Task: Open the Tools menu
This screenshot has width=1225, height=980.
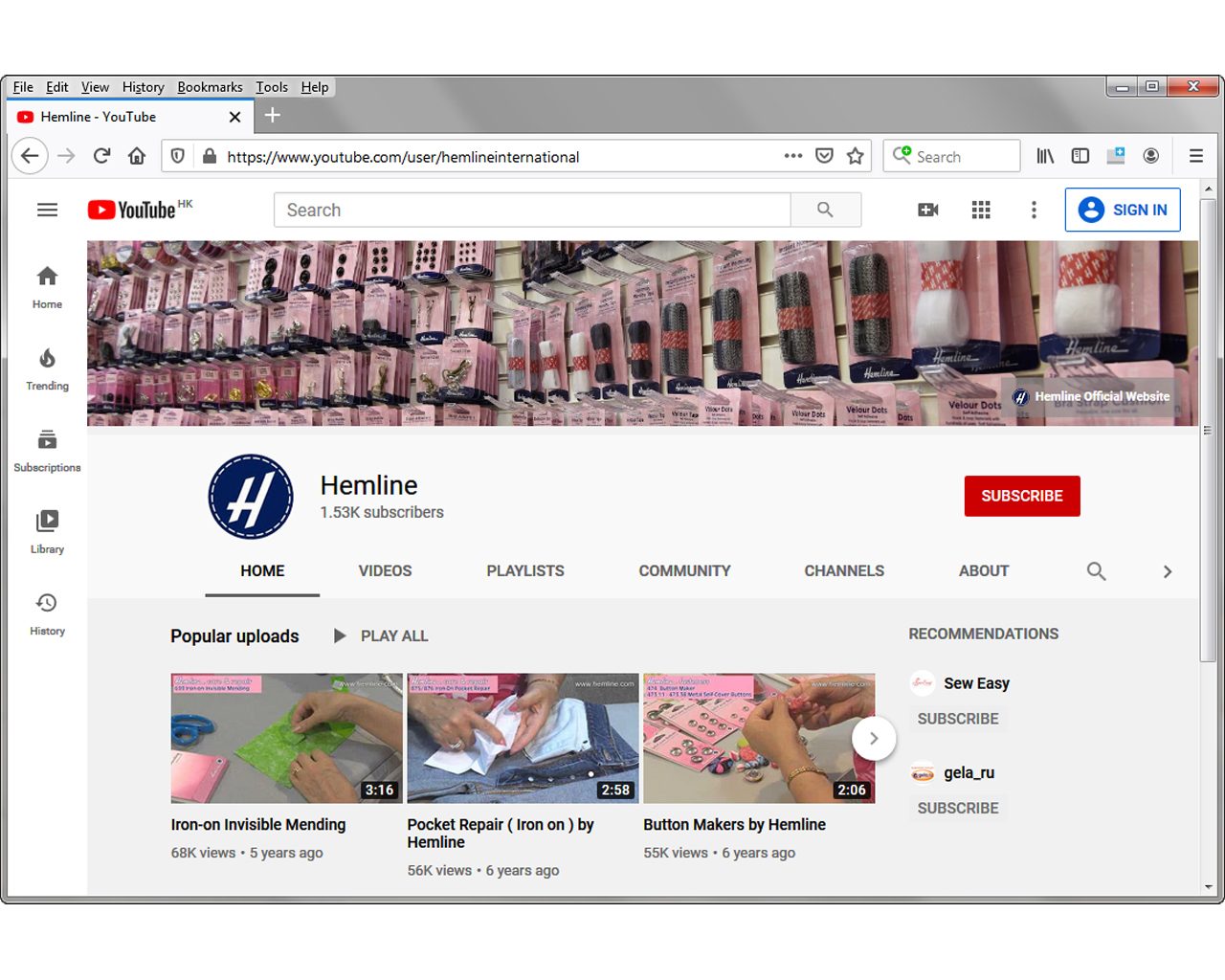Action: pos(272,87)
